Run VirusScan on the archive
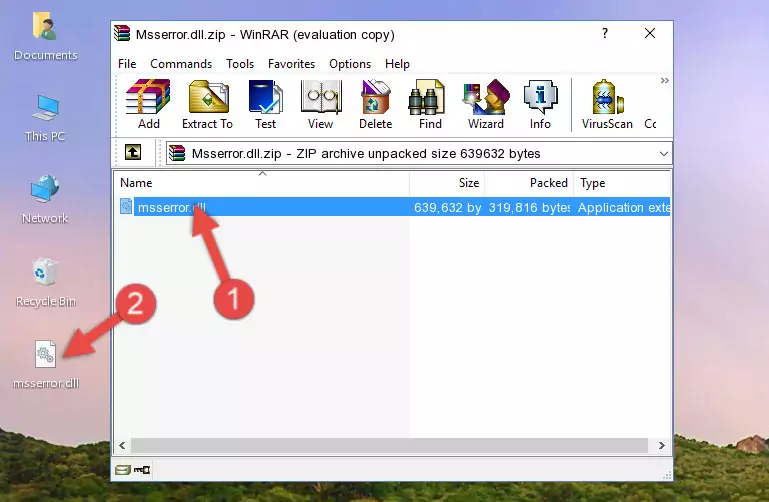 coord(607,104)
